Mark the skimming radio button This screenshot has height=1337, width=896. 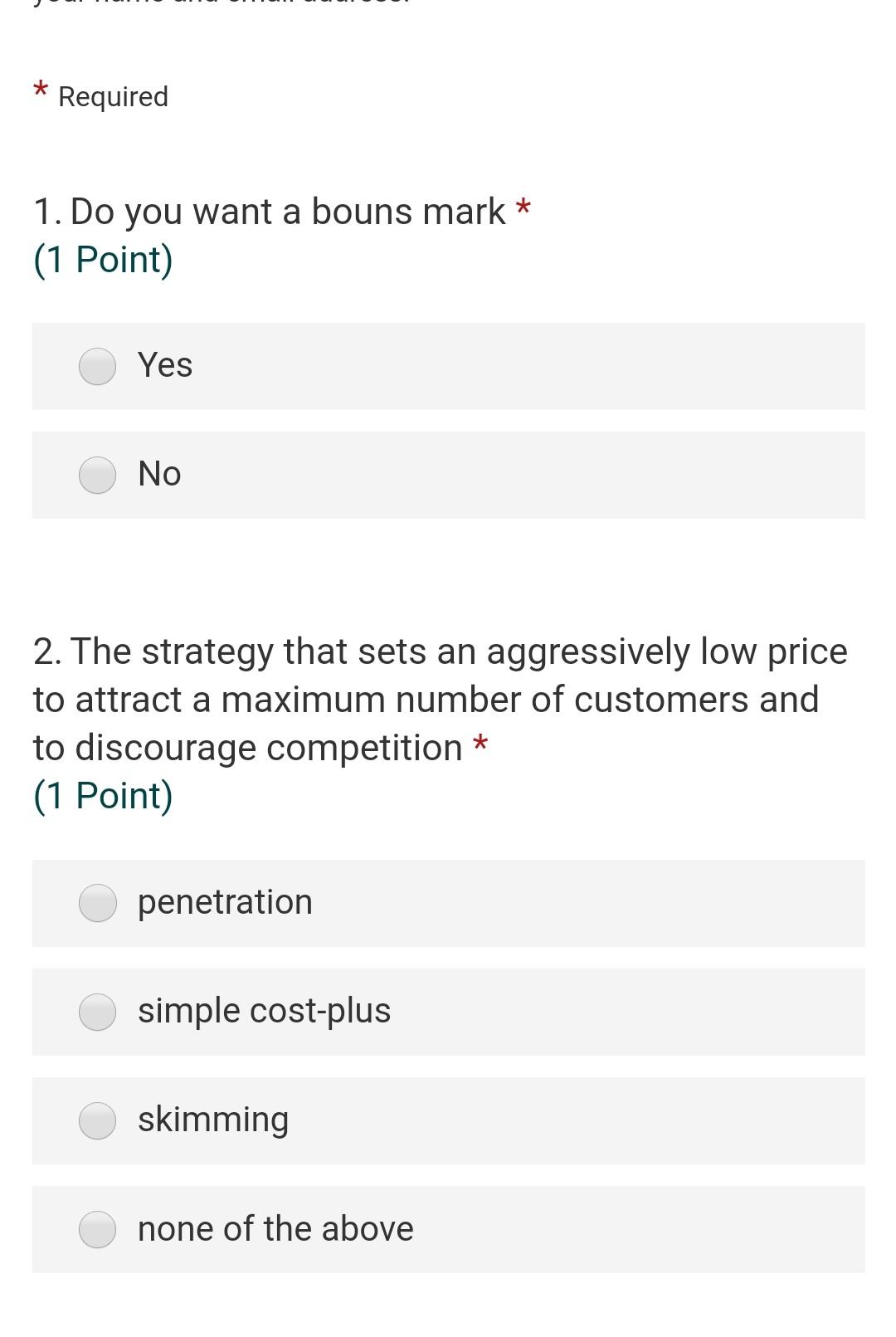pos(97,1121)
